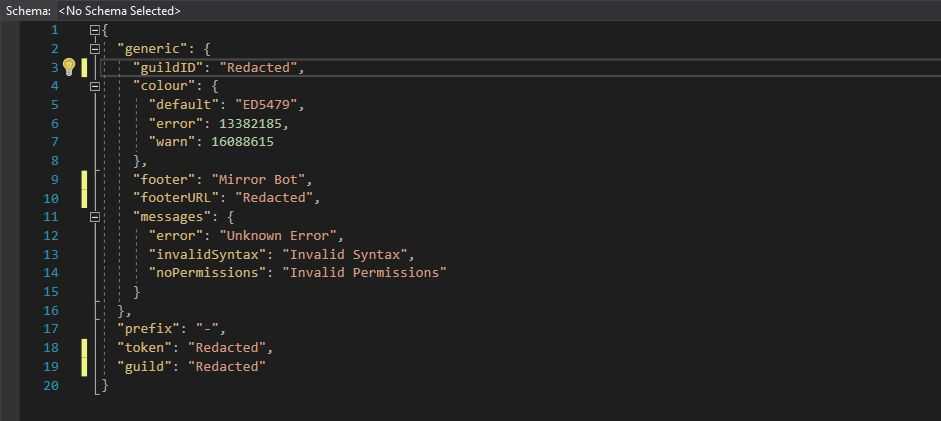This screenshot has width=941, height=421.
Task: Select the "ED5479" default colour value
Action: [266, 104]
